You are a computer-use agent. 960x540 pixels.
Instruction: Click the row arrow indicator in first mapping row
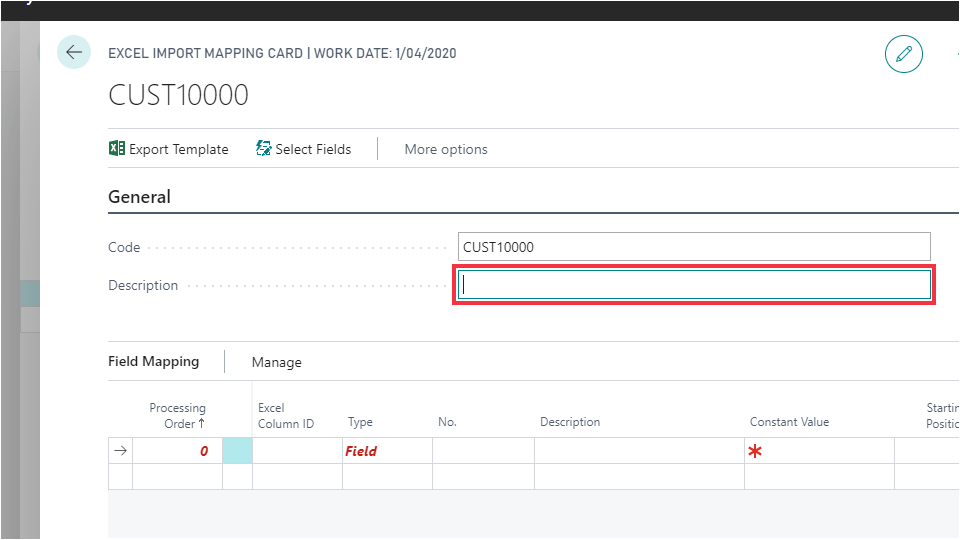(121, 451)
